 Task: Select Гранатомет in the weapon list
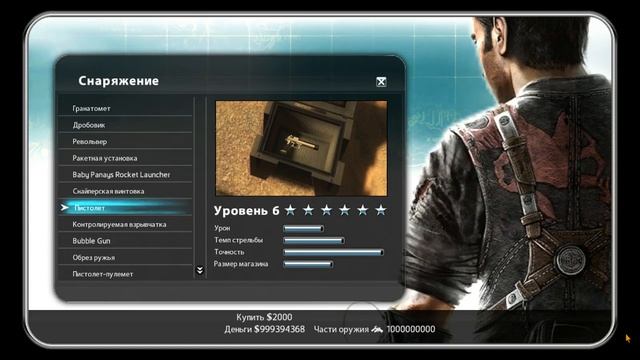click(x=125, y=108)
